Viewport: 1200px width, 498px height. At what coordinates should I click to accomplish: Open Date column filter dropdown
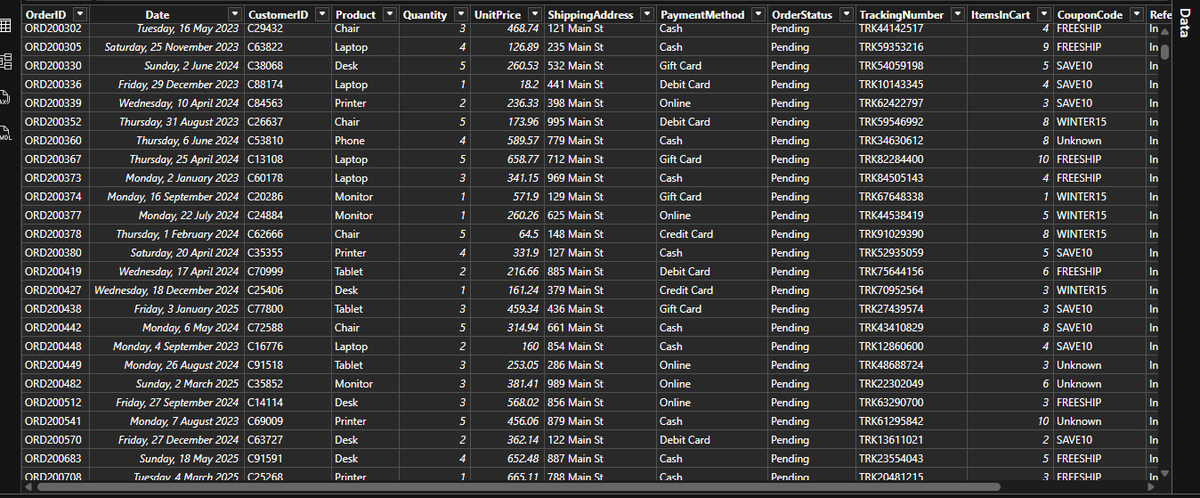pos(235,15)
